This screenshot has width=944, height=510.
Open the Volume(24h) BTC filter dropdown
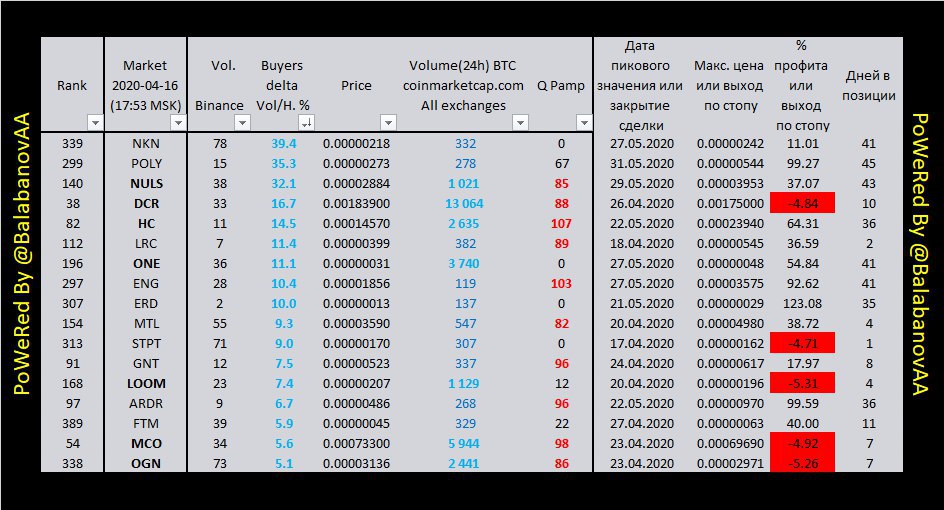point(520,123)
